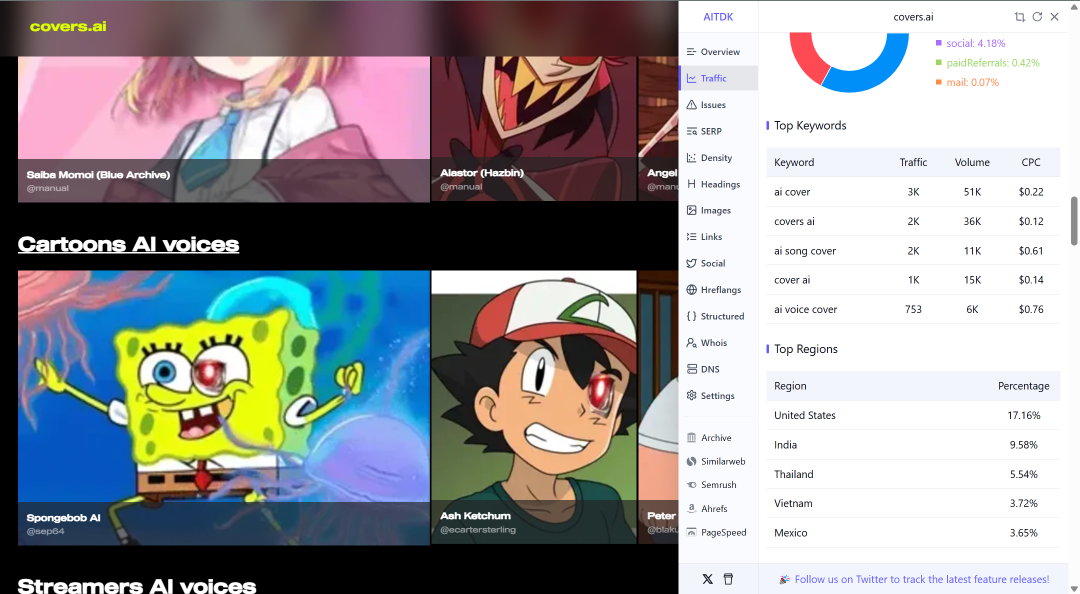Click the Thailand region row
The height and width of the screenshot is (594, 1080).
pyautogui.click(x=913, y=474)
